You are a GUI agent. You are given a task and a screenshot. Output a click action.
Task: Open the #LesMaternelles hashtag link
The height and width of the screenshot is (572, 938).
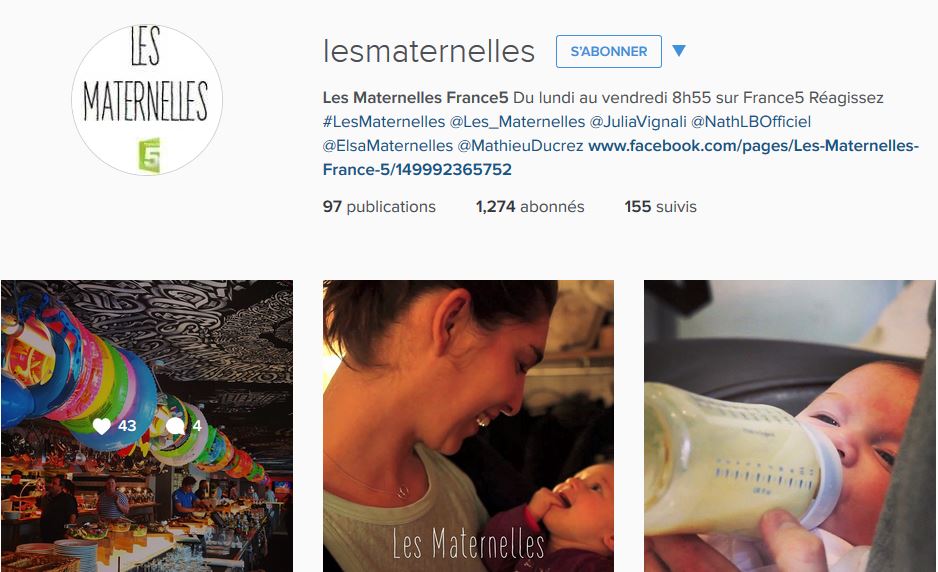tap(384, 121)
